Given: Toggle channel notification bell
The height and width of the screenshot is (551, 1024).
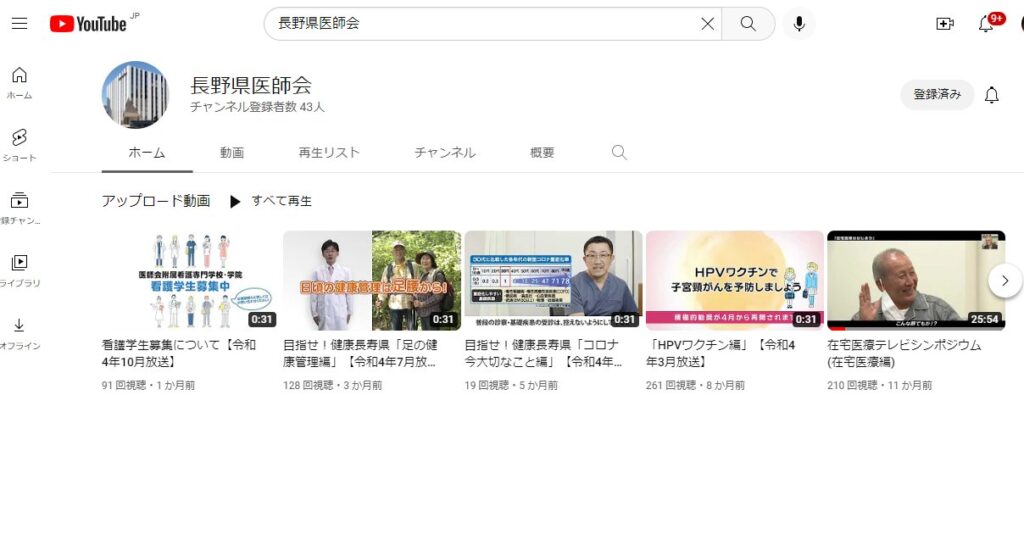Looking at the screenshot, I should pos(991,95).
